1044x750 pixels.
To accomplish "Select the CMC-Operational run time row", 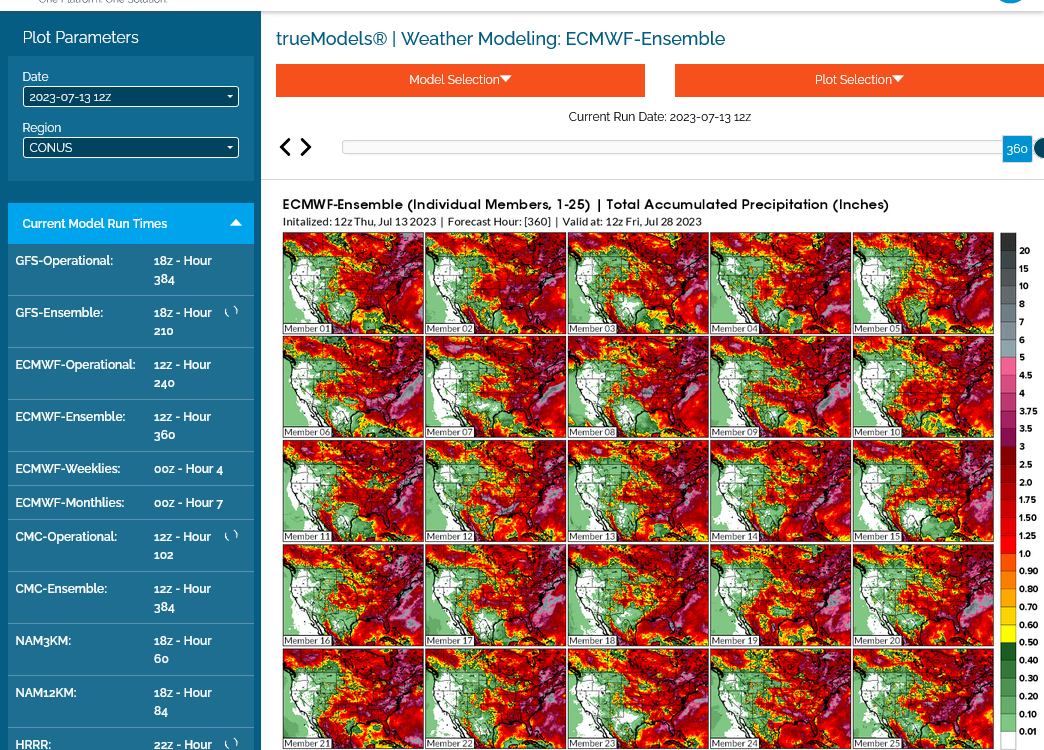I will (130, 546).
